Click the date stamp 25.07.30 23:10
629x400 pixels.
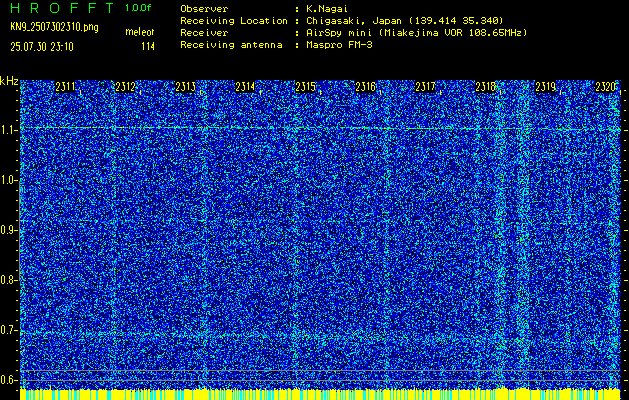42,47
